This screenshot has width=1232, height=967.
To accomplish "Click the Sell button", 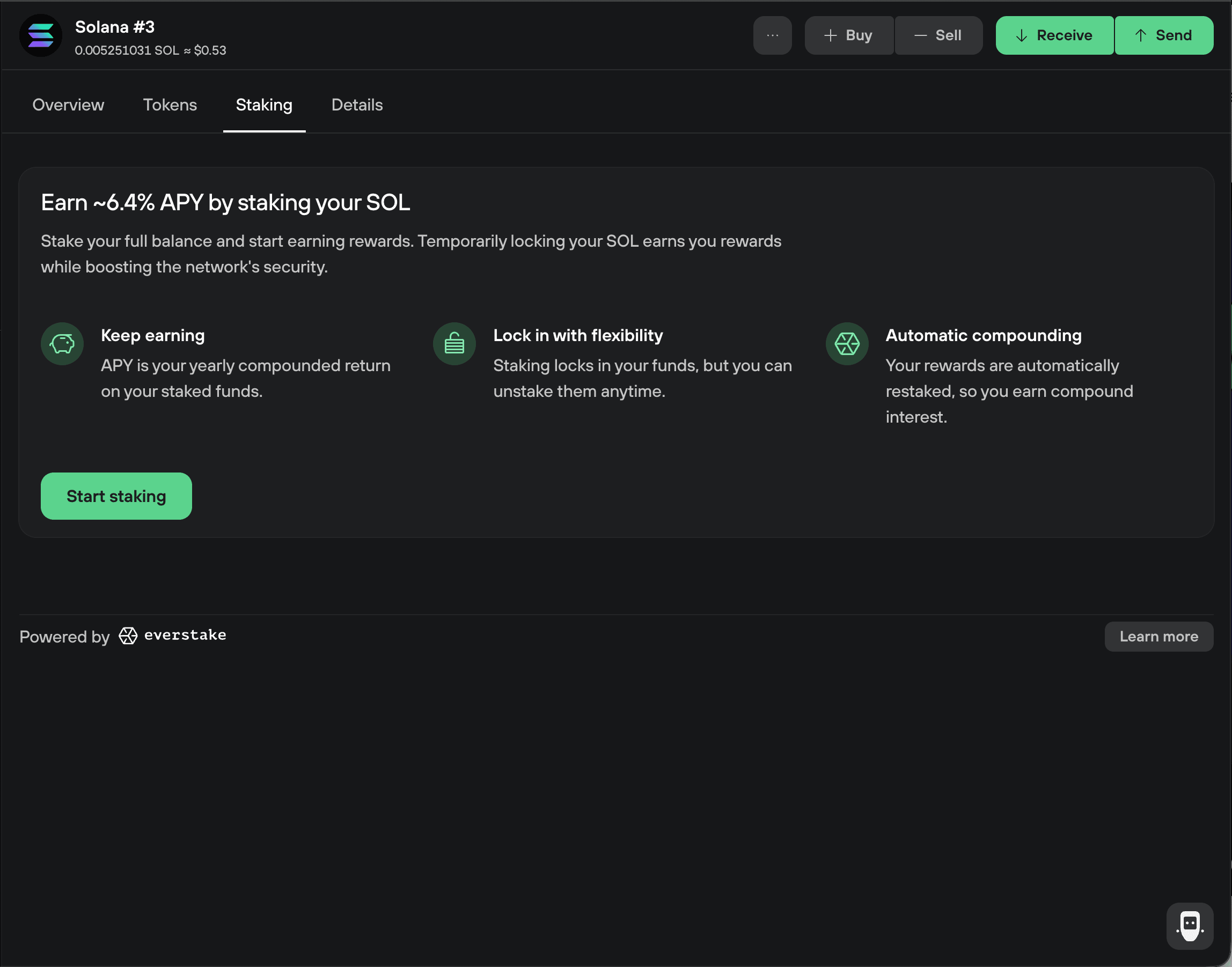I will click(938, 35).
